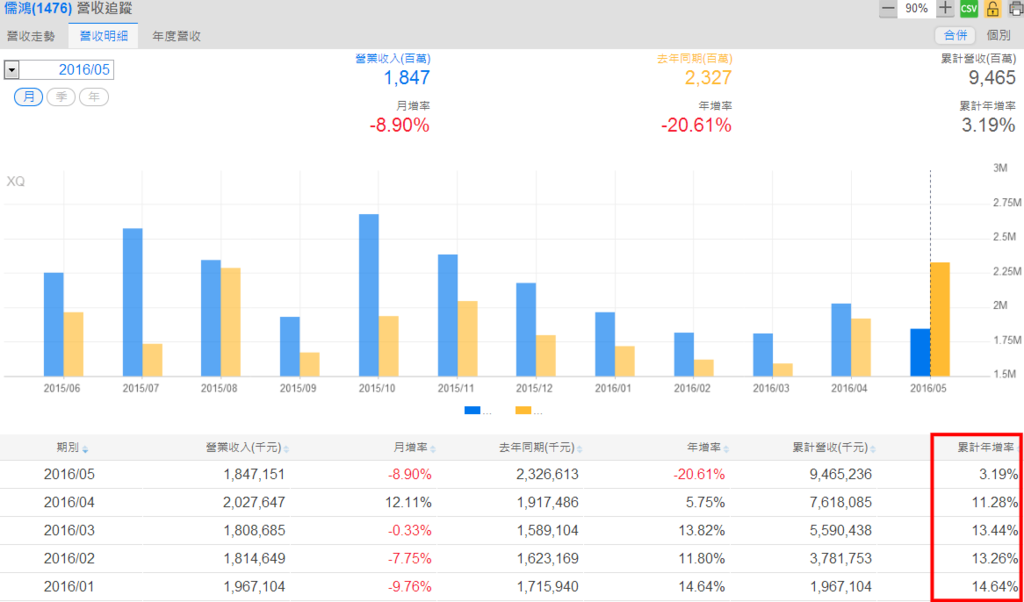Click the 9,465 cumulative summary figure

tap(991, 78)
